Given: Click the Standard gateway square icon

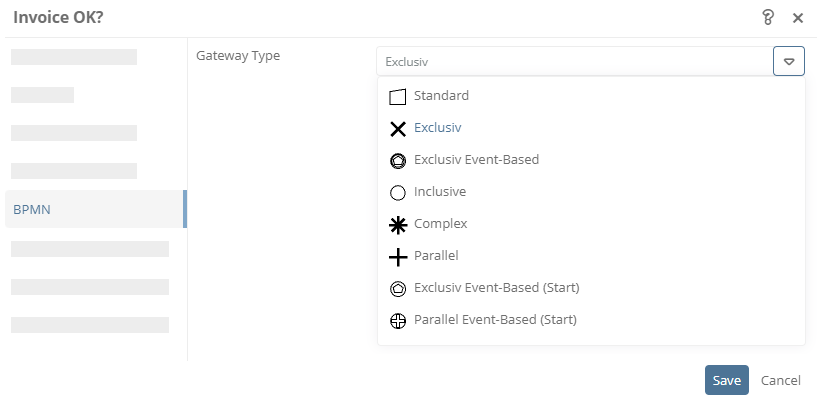Looking at the screenshot, I should click(x=398, y=97).
